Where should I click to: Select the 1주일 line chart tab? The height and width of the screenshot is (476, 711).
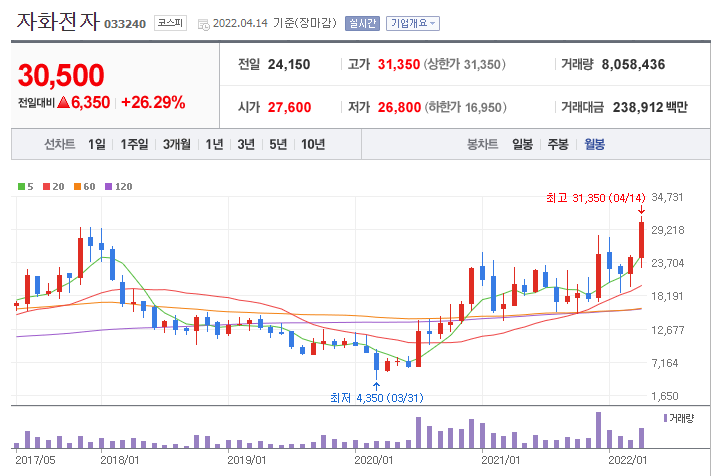tap(134, 144)
